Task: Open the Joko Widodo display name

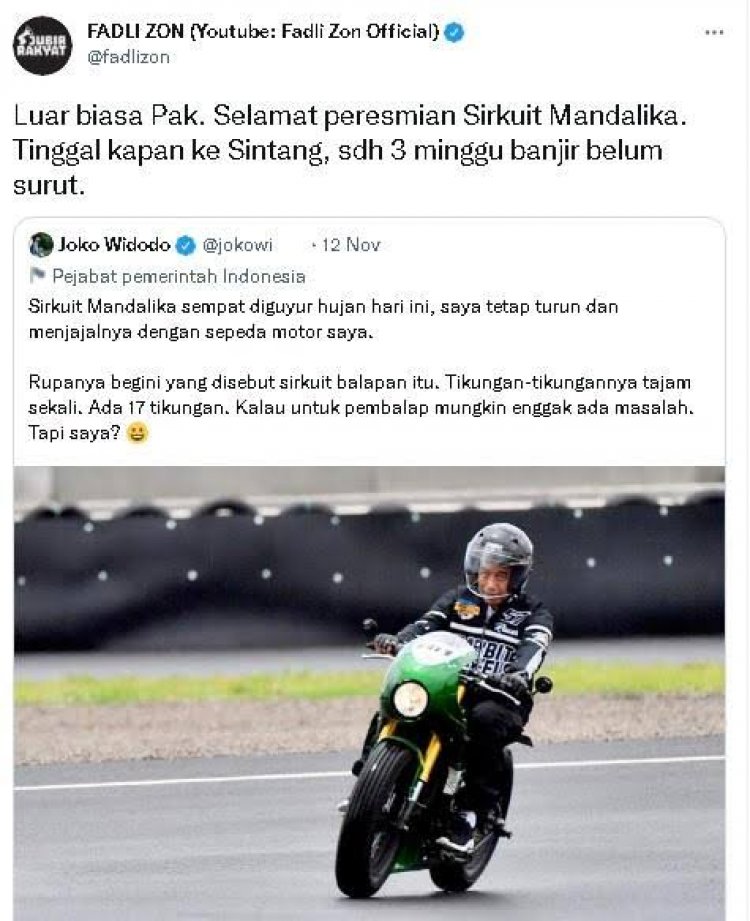Action: 114,244
